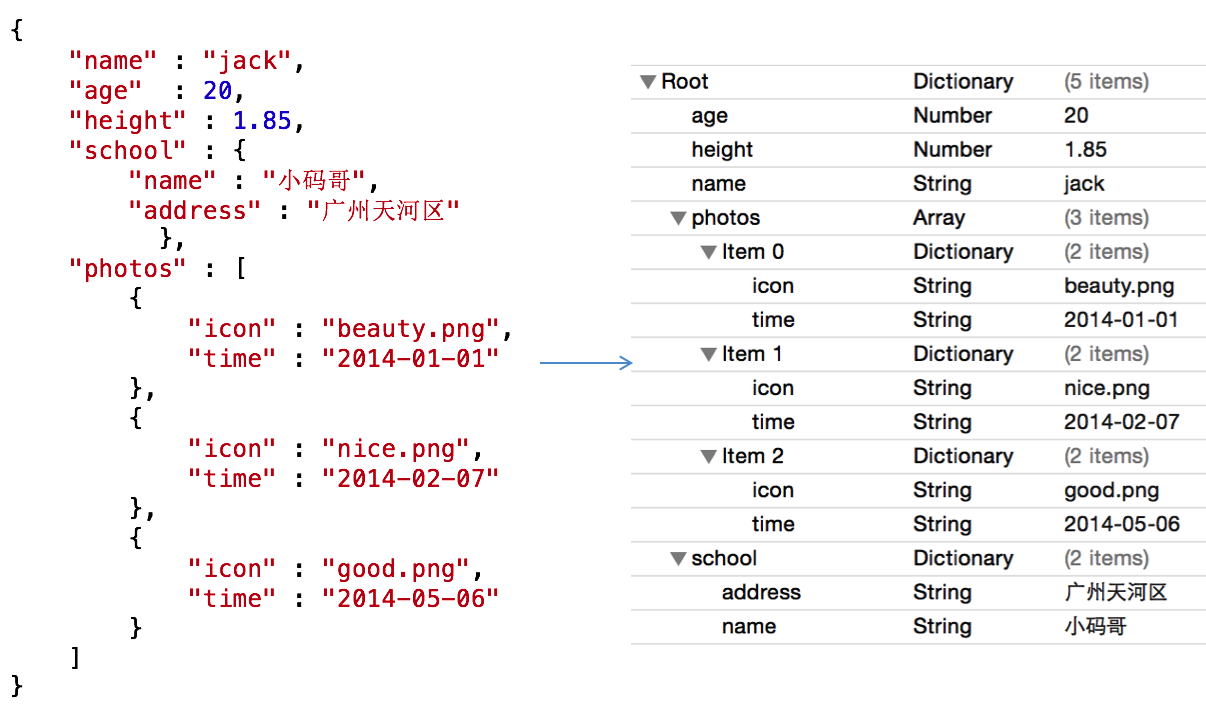
Task: Click the "photos" key in the JSON code
Action: point(127,269)
